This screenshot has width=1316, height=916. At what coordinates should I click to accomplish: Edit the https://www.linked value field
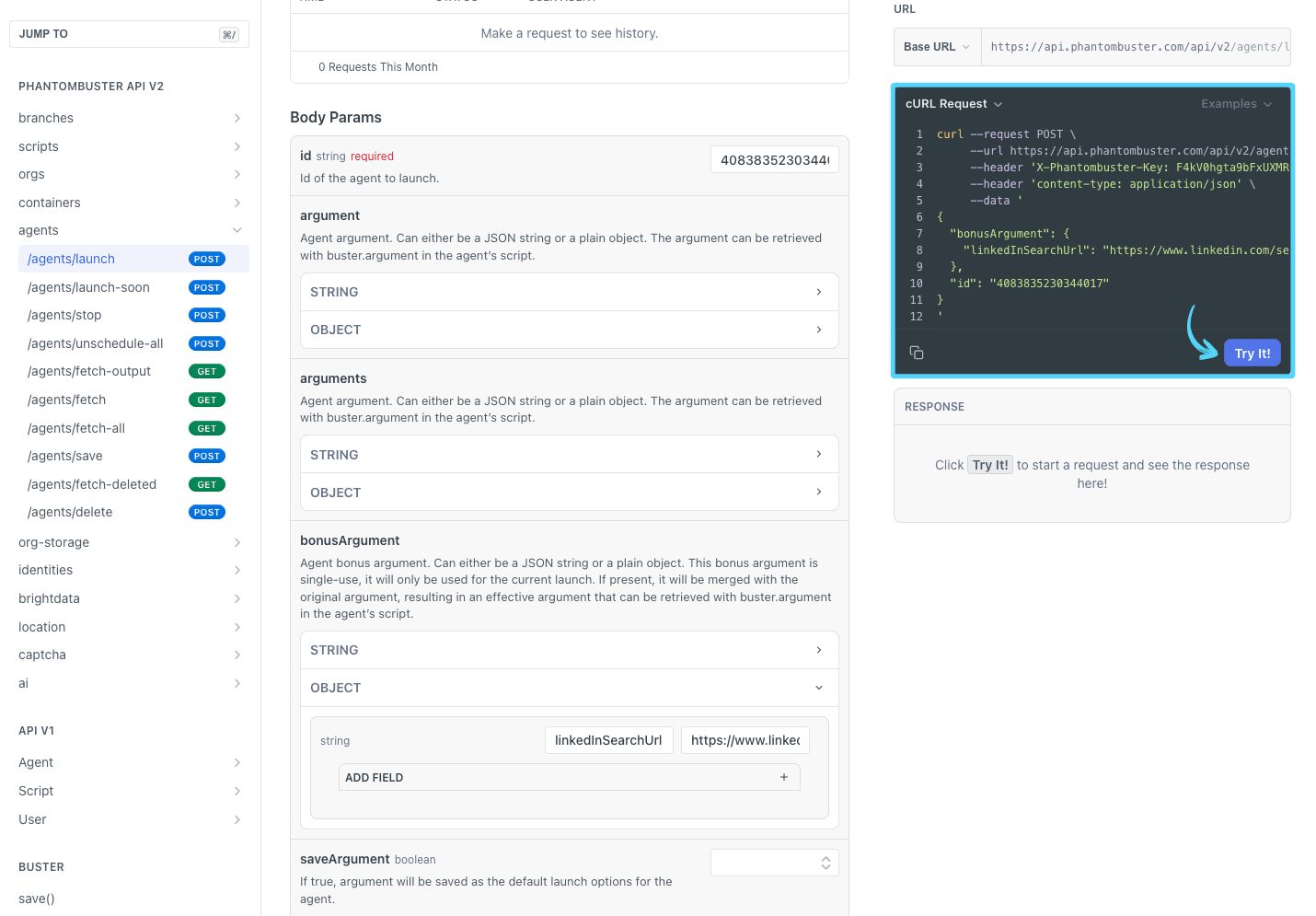(x=745, y=740)
